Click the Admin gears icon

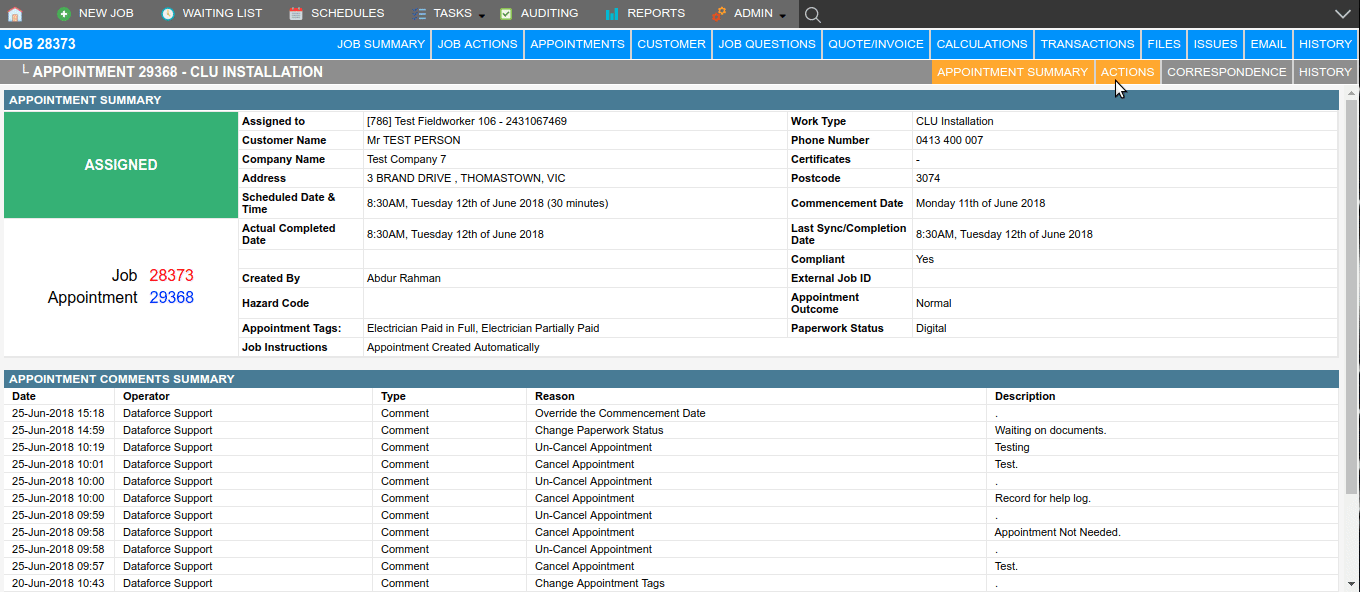pos(719,14)
